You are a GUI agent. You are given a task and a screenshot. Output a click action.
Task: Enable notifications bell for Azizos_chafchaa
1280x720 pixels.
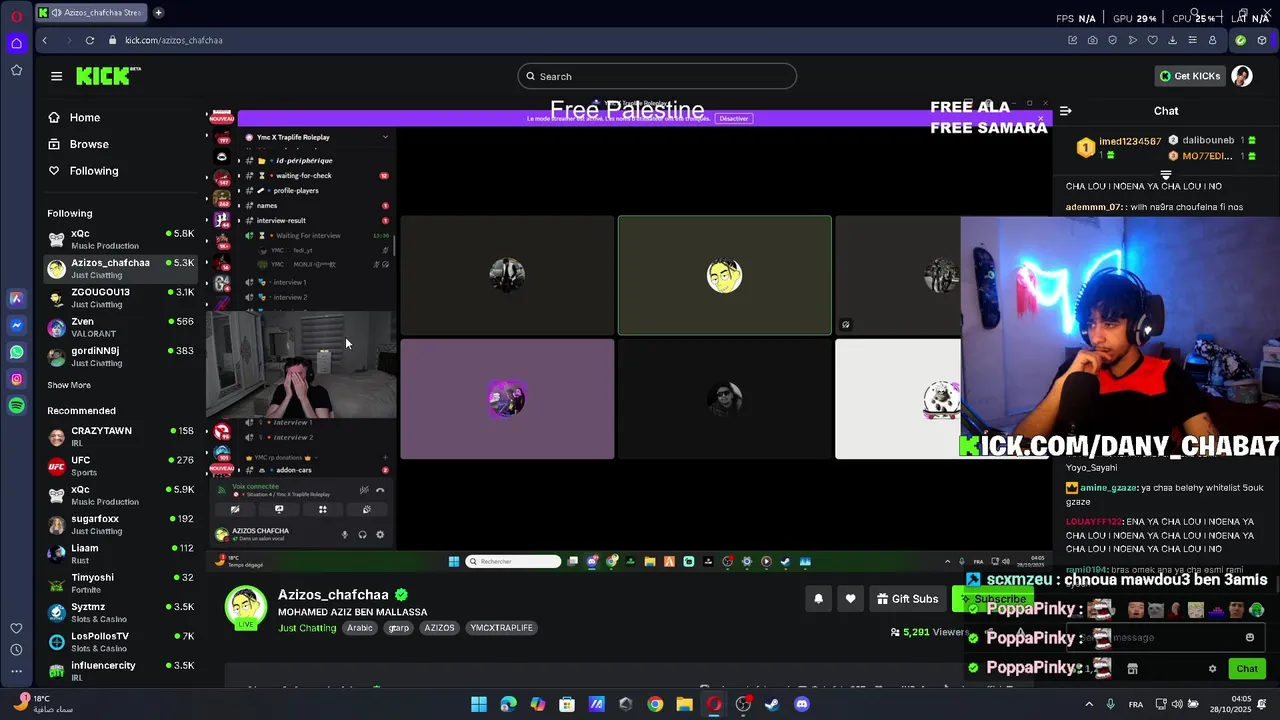pyautogui.click(x=818, y=599)
